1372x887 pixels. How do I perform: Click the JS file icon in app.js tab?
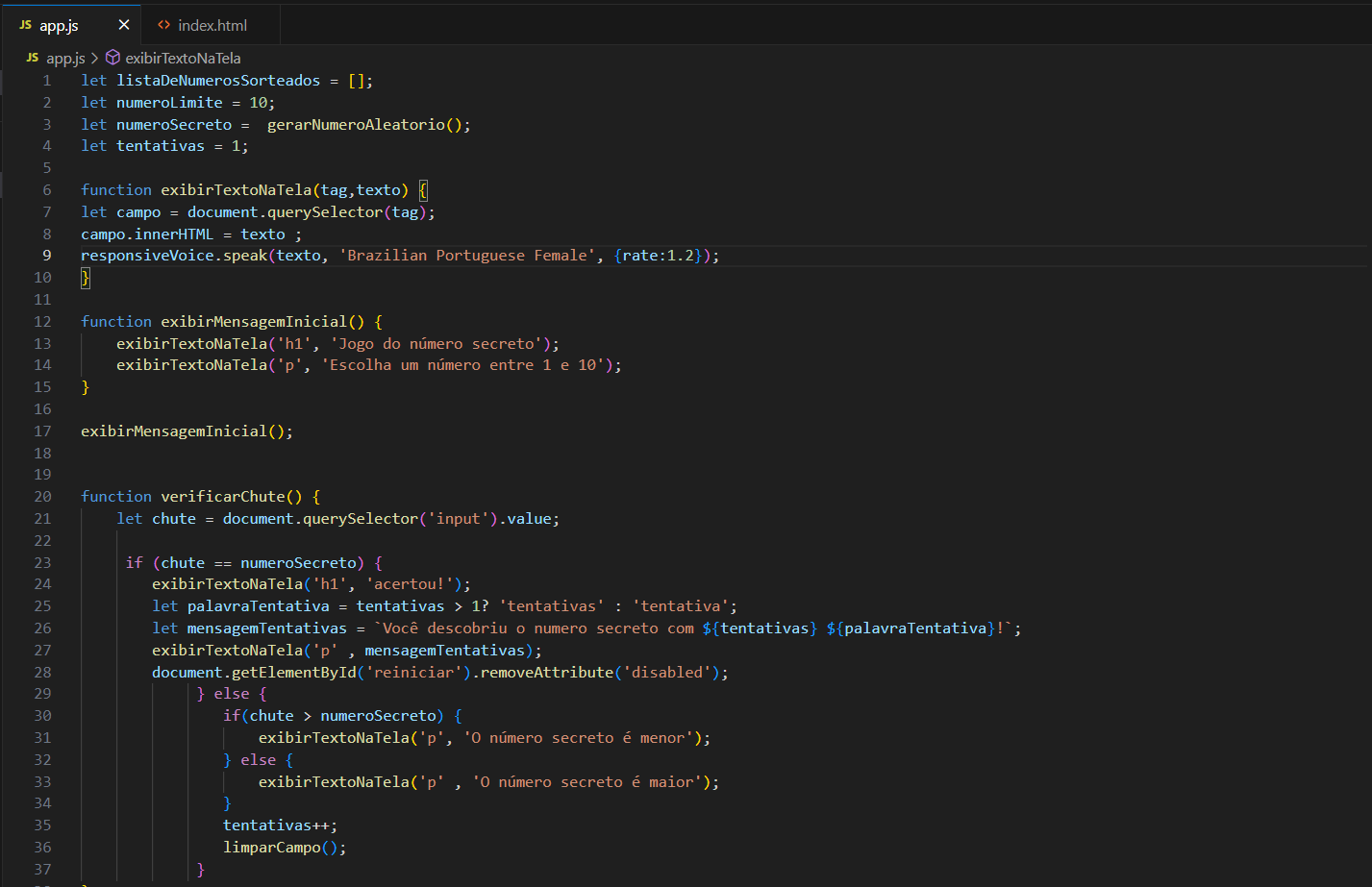click(26, 25)
